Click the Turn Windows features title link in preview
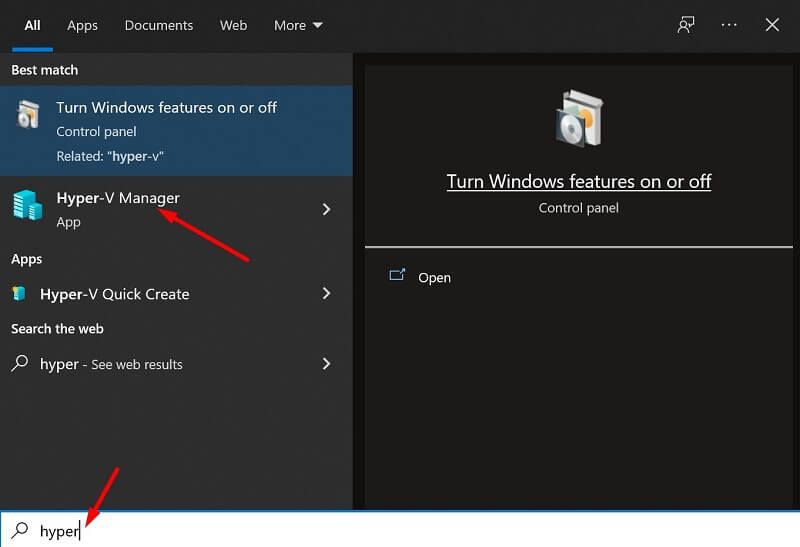 click(x=579, y=182)
